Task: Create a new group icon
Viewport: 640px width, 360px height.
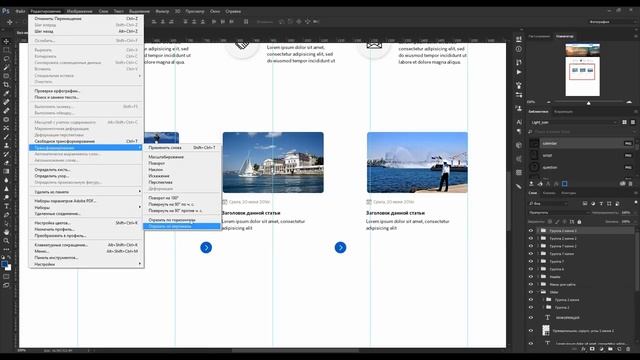Action: pyautogui.click(x=610, y=349)
